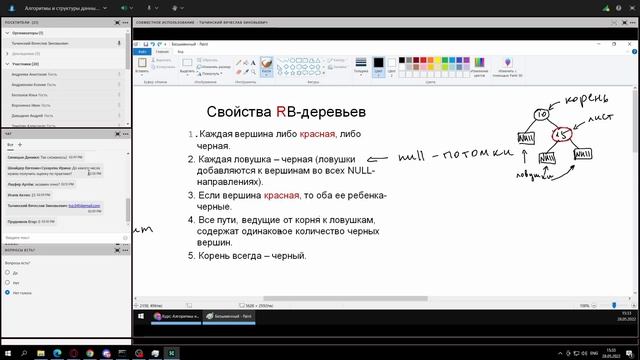Open chat panel options (three dots)
The image size is (640, 360).
coord(125,134)
